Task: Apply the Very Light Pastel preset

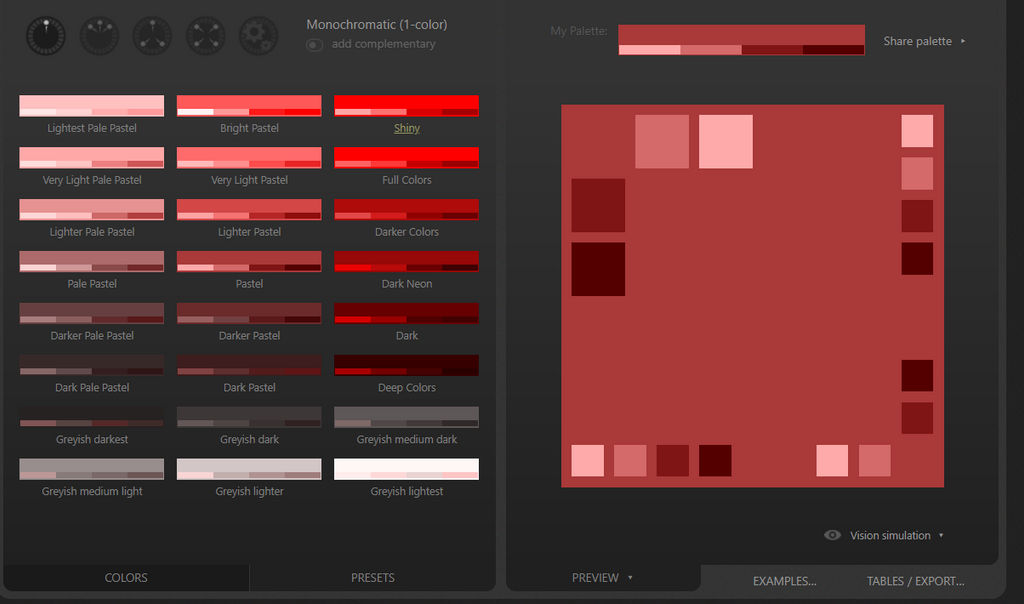Action: (x=249, y=157)
